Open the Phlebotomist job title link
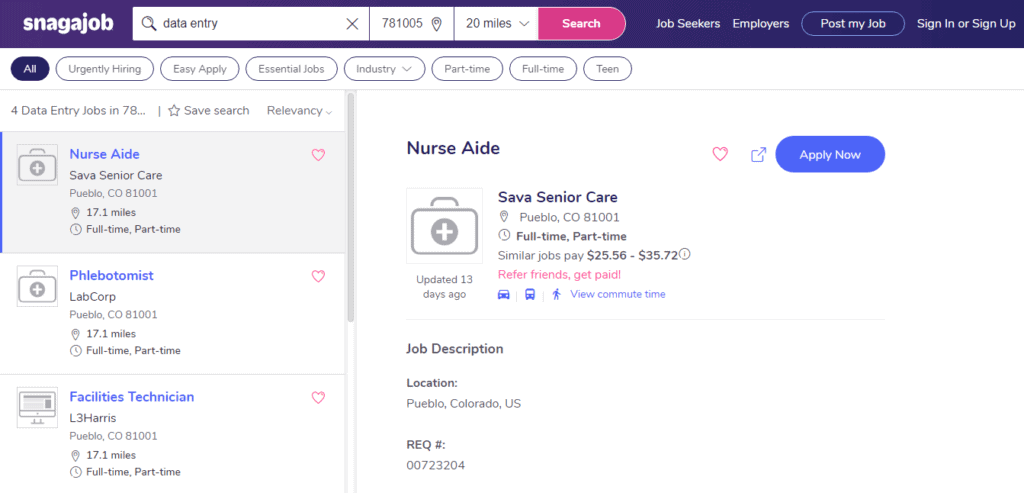This screenshot has height=493, width=1024. (112, 276)
